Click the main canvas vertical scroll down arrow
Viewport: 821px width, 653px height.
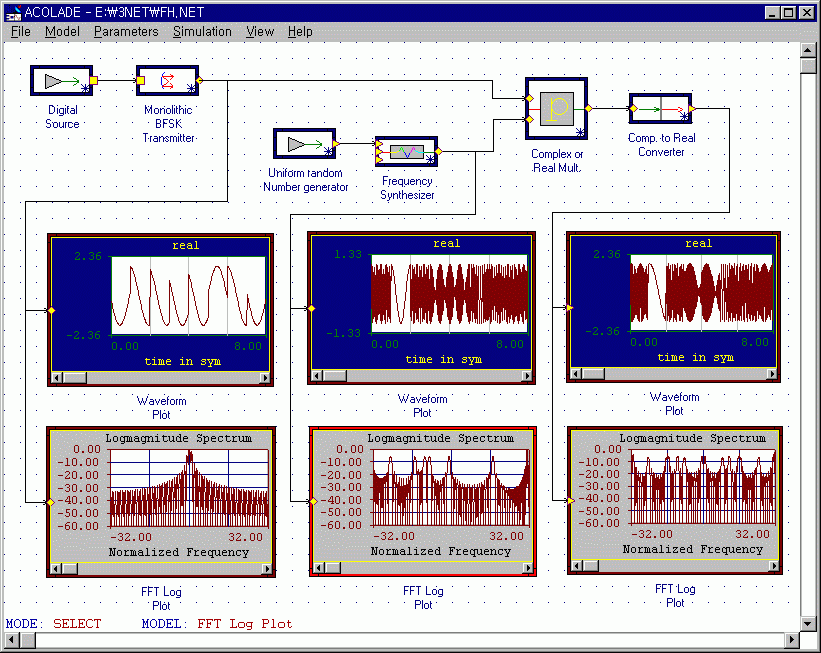[808, 624]
